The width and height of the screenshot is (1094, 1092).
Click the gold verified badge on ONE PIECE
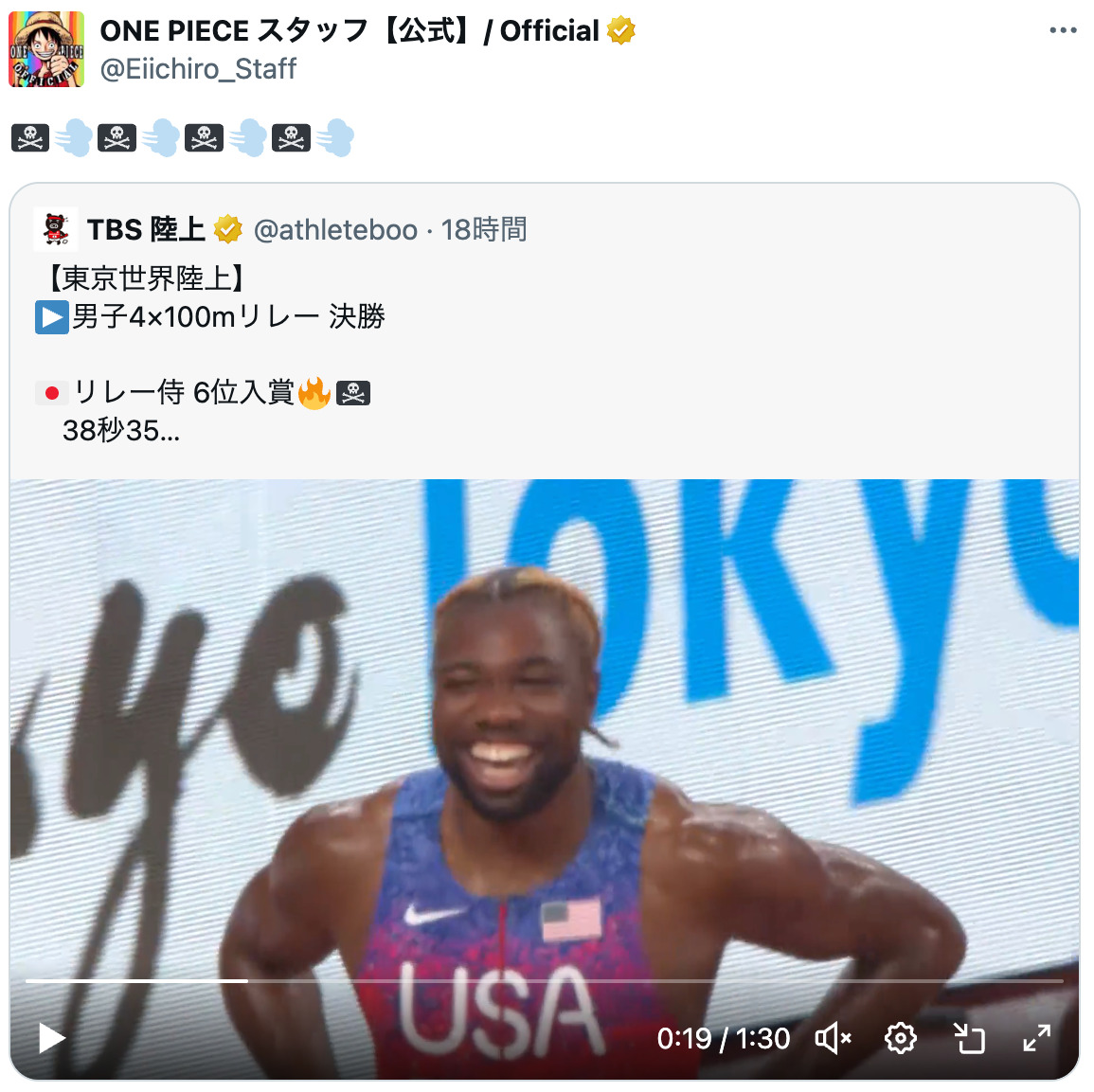[621, 30]
